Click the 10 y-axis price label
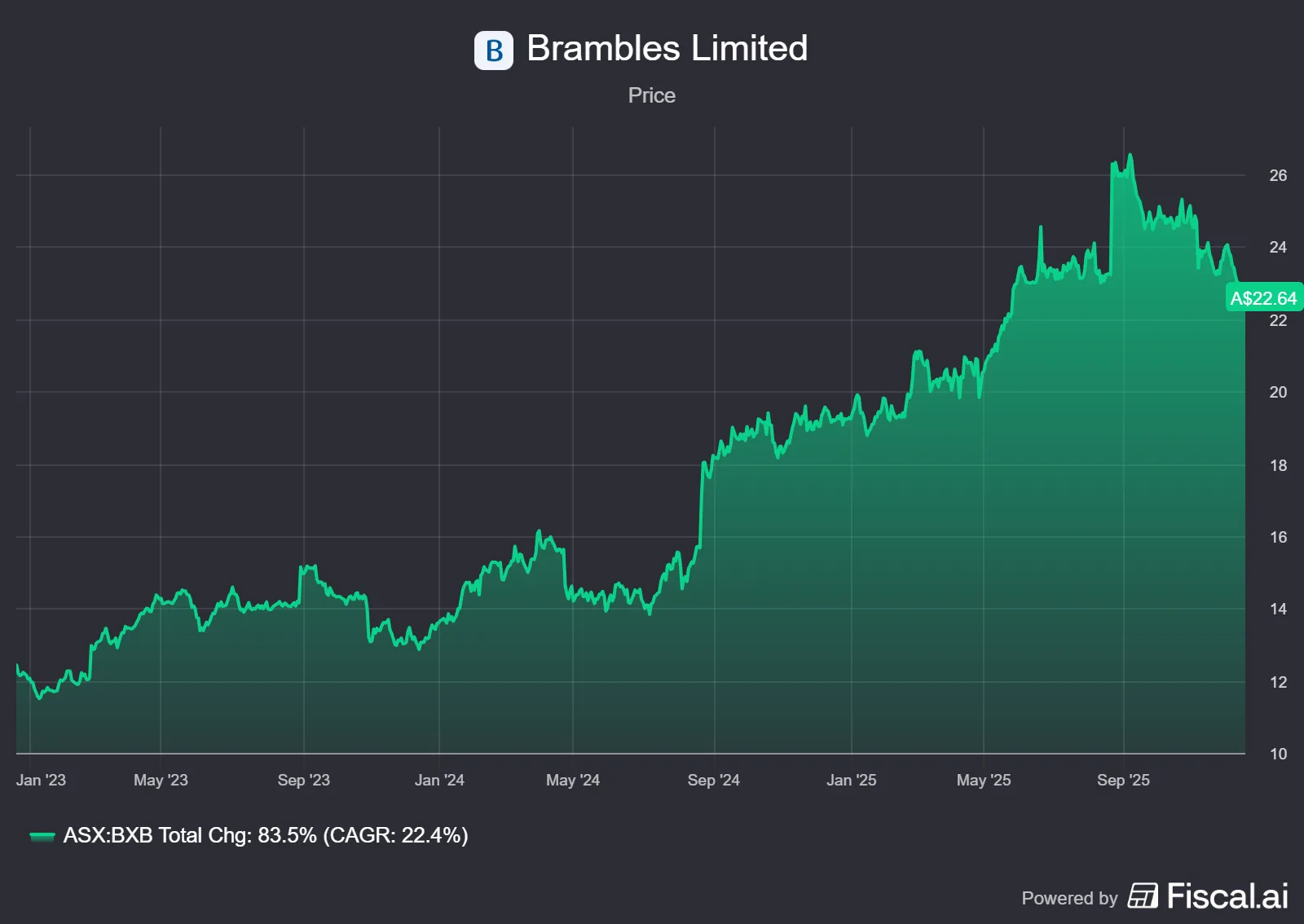This screenshot has width=1304, height=924. click(1278, 754)
